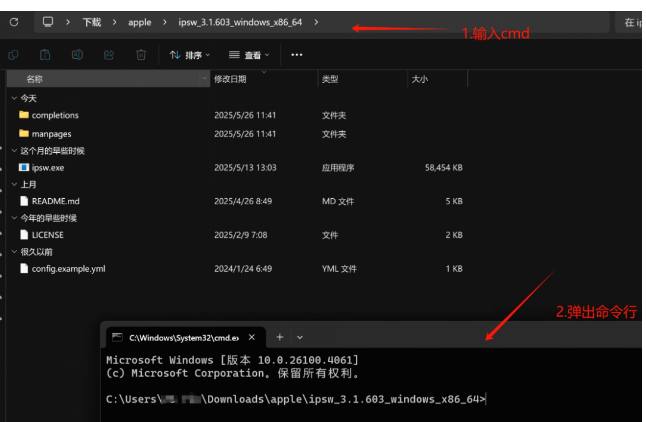Click the copy icon in toolbar
The image size is (646, 422).
13,55
